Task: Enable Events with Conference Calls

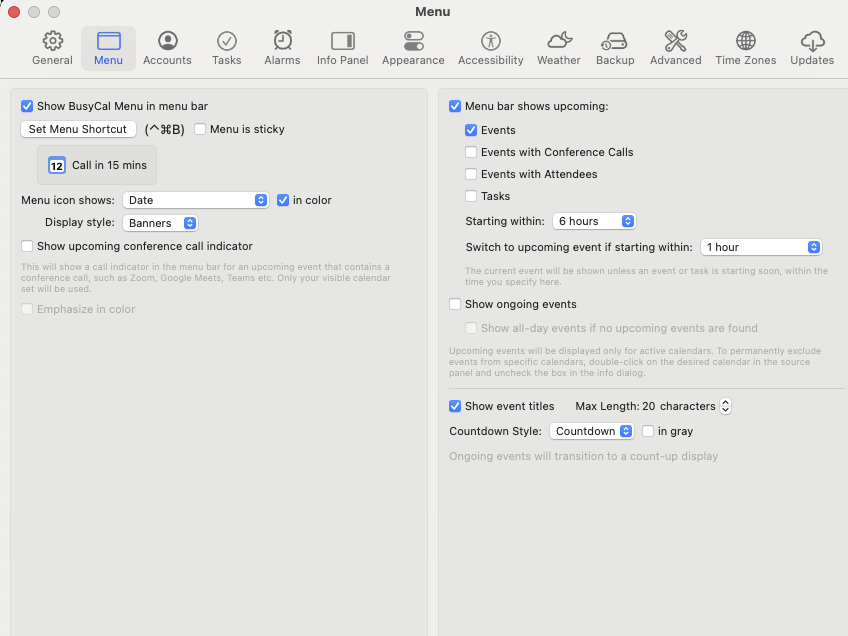Action: pyautogui.click(x=471, y=152)
